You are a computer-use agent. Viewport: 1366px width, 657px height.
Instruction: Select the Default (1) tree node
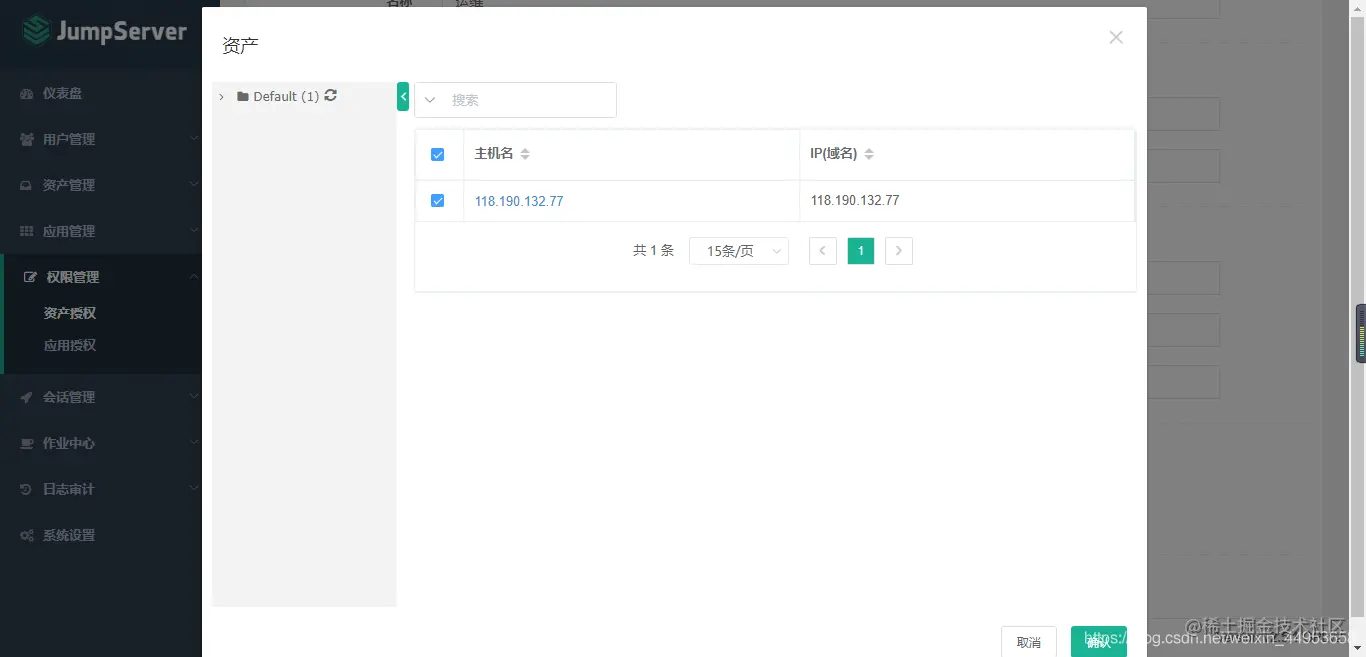(286, 97)
